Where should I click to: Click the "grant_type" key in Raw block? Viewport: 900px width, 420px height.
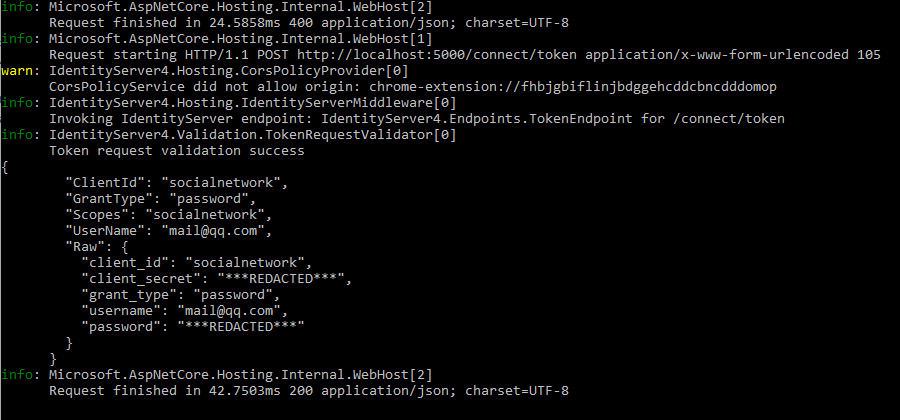[x=129, y=295]
